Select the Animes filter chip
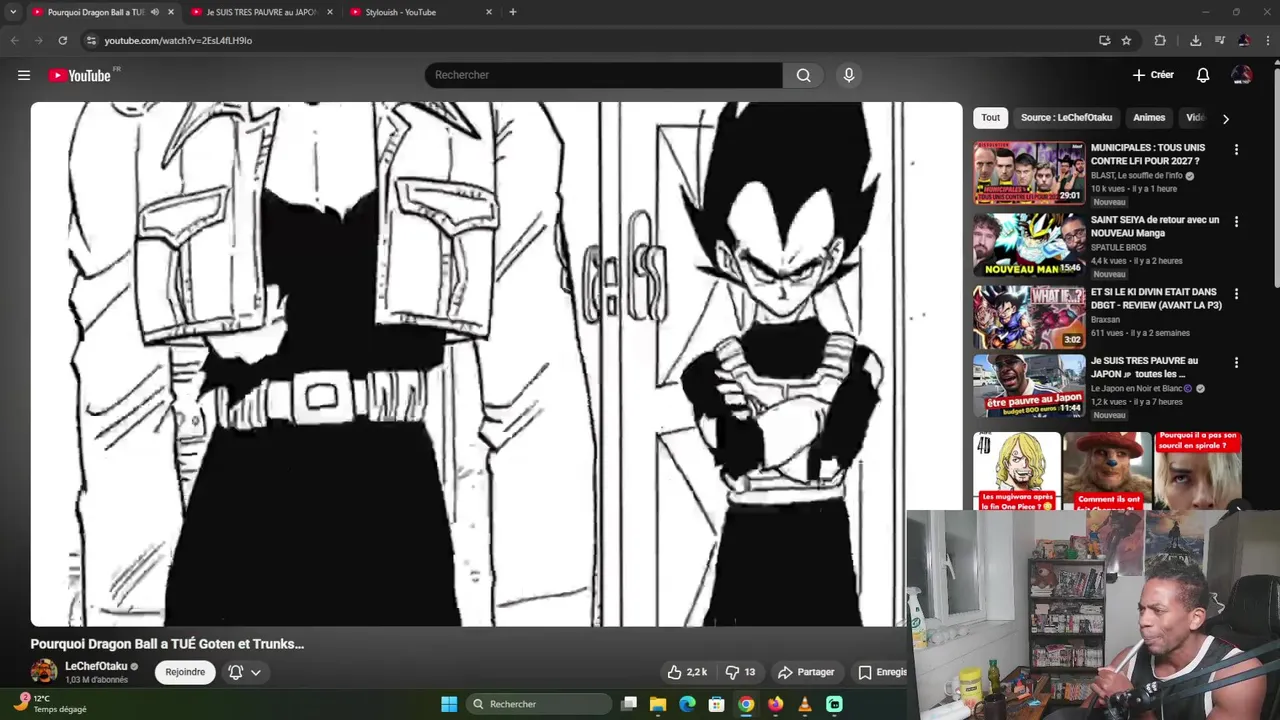Screen dimensions: 1280x720 [x=1149, y=118]
